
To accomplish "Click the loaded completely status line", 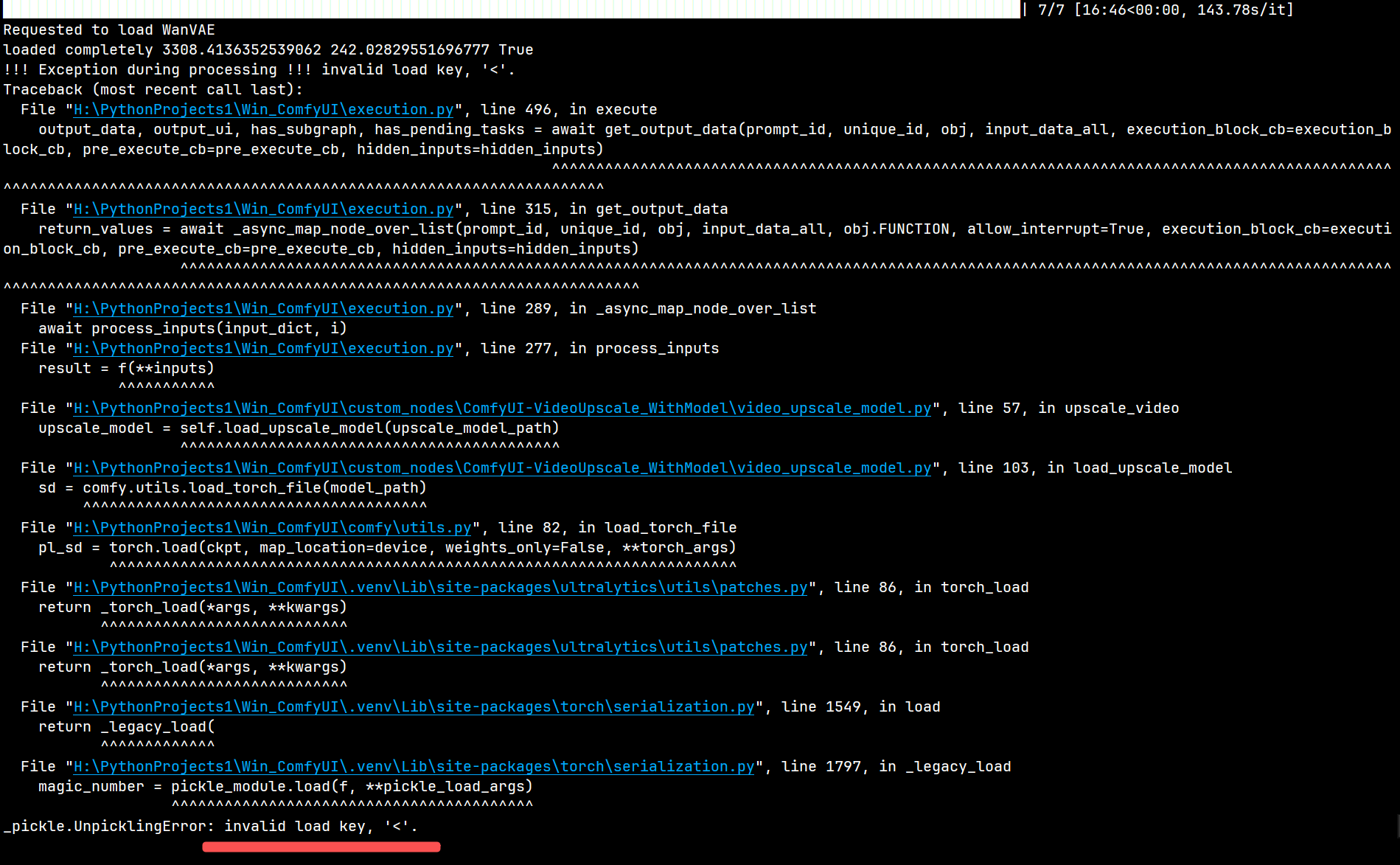I will [268, 49].
